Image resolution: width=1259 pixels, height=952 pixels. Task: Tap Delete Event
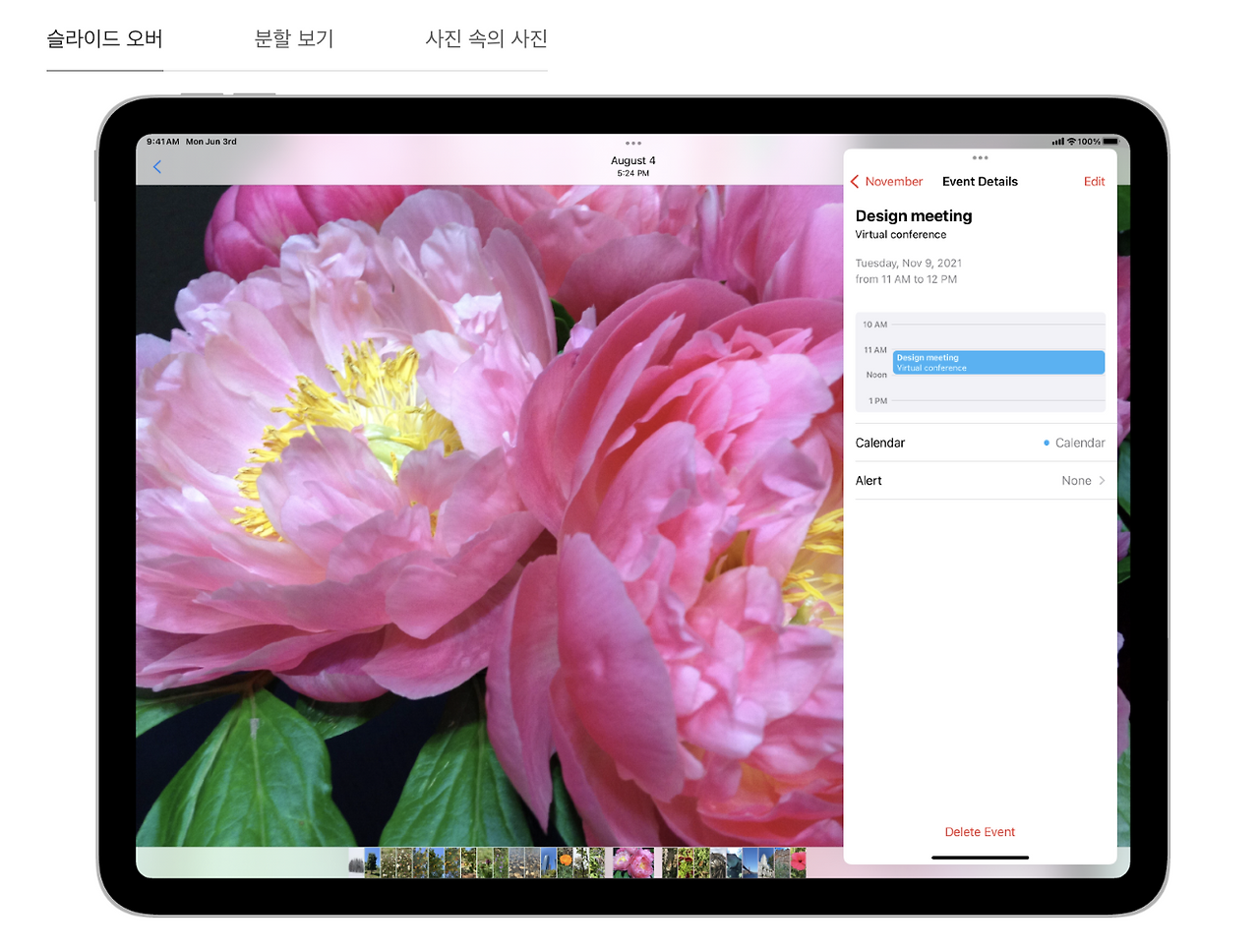click(980, 832)
